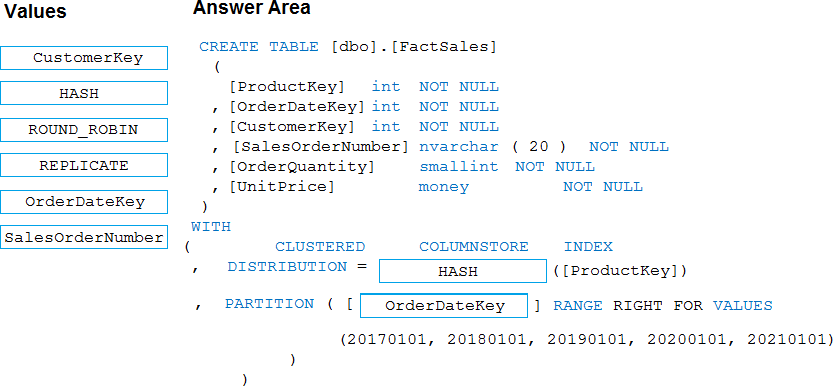Click the [dbo].[FactSales] table name
The width and height of the screenshot is (833, 386).
pos(414,47)
